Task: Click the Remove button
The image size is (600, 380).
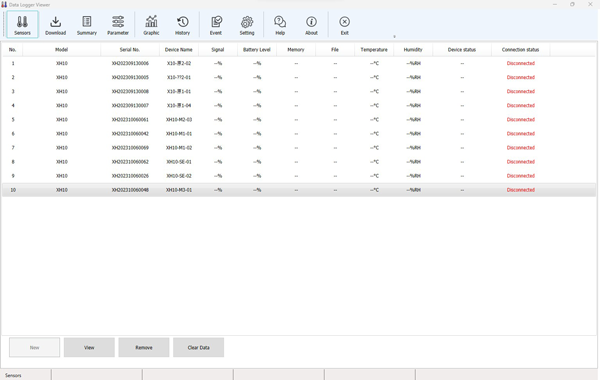Action: coord(144,347)
